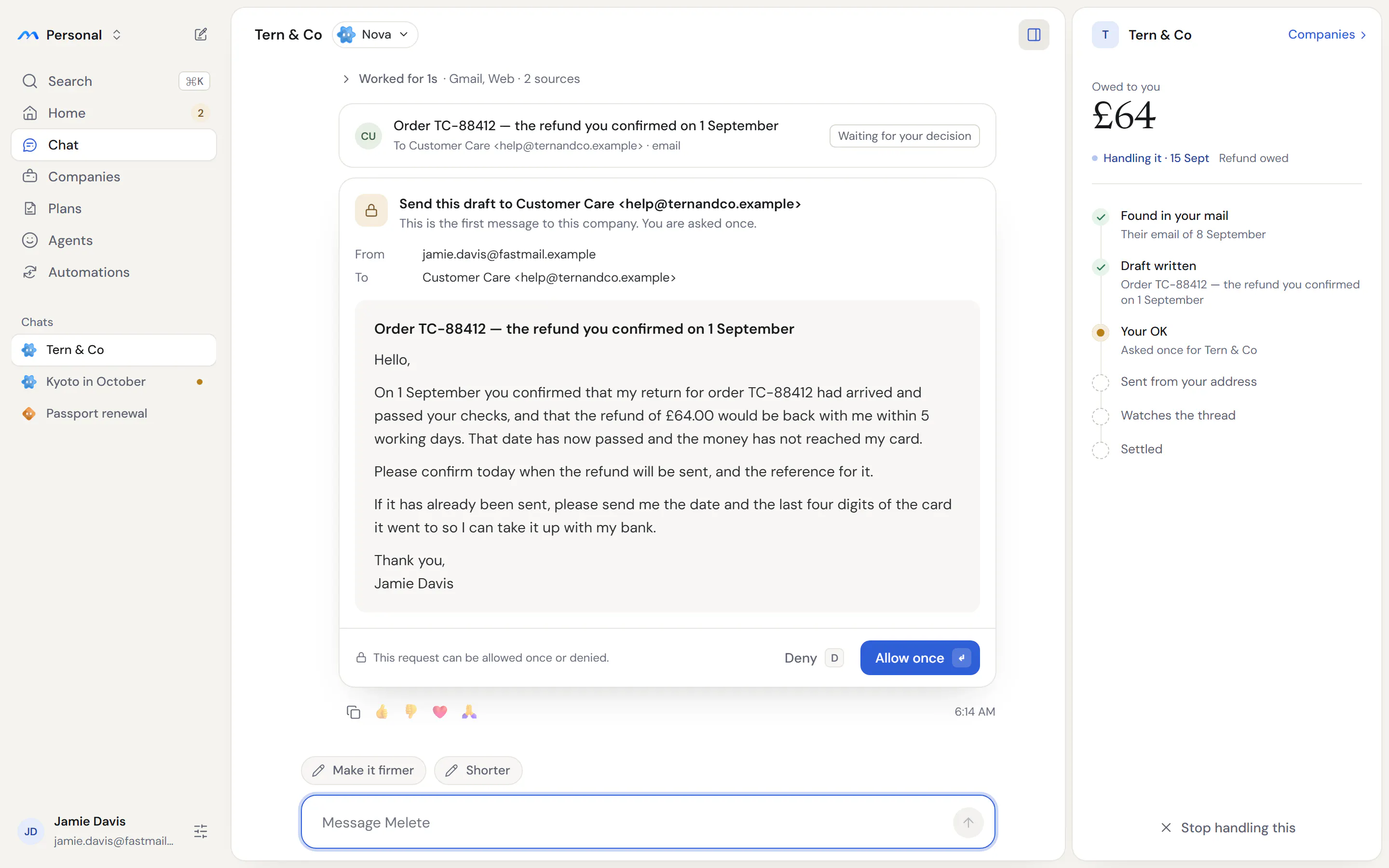This screenshot has height=868, width=1389.
Task: Click the D shortcut key badge
Action: point(834,658)
